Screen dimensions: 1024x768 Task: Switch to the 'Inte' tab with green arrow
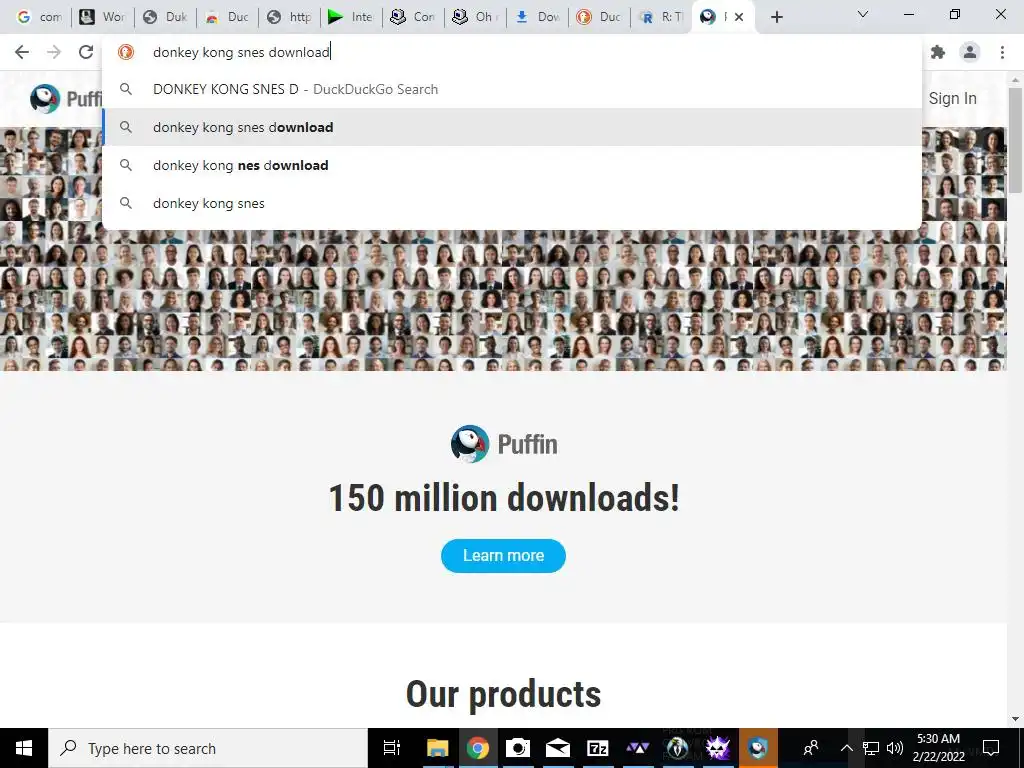[351, 17]
